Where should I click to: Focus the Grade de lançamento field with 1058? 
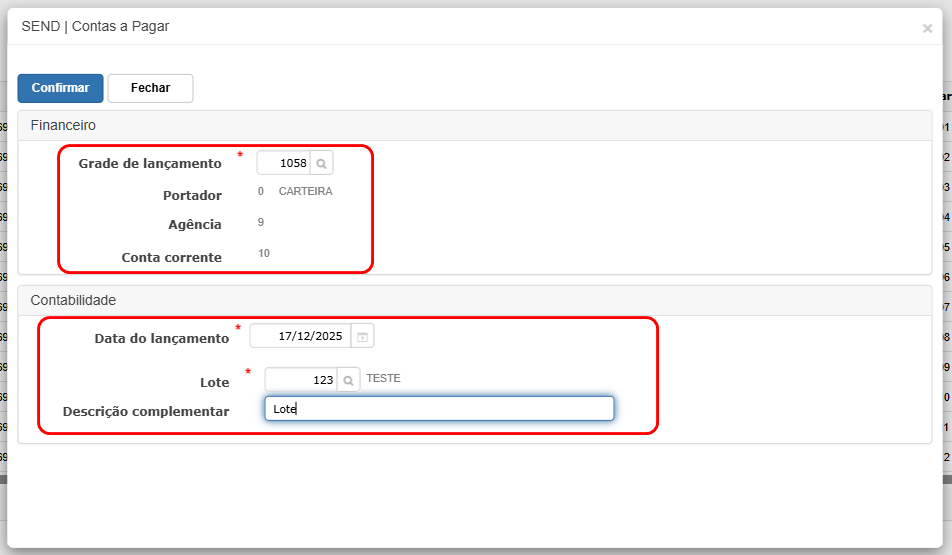click(284, 163)
